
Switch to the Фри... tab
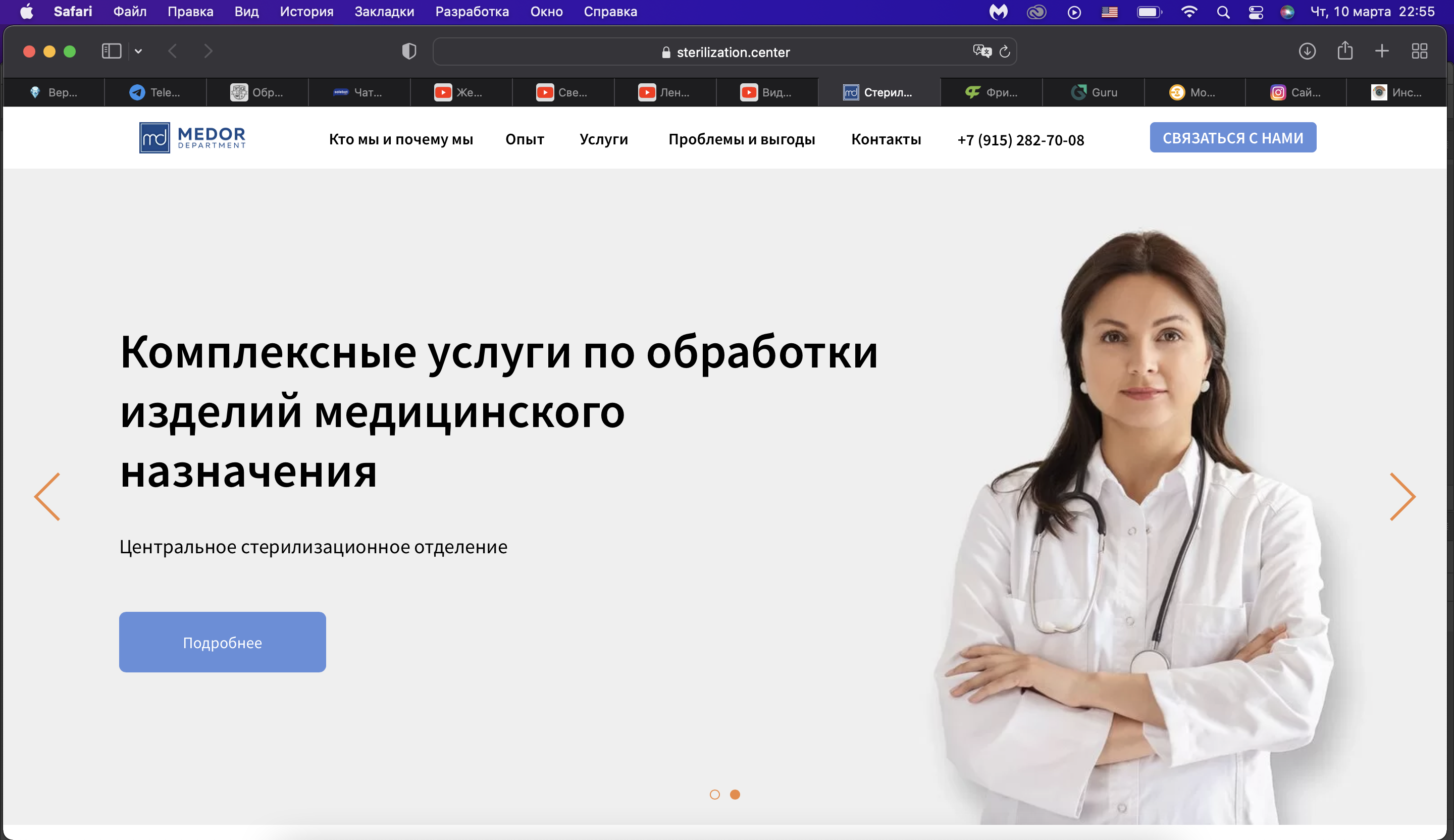coord(992,92)
